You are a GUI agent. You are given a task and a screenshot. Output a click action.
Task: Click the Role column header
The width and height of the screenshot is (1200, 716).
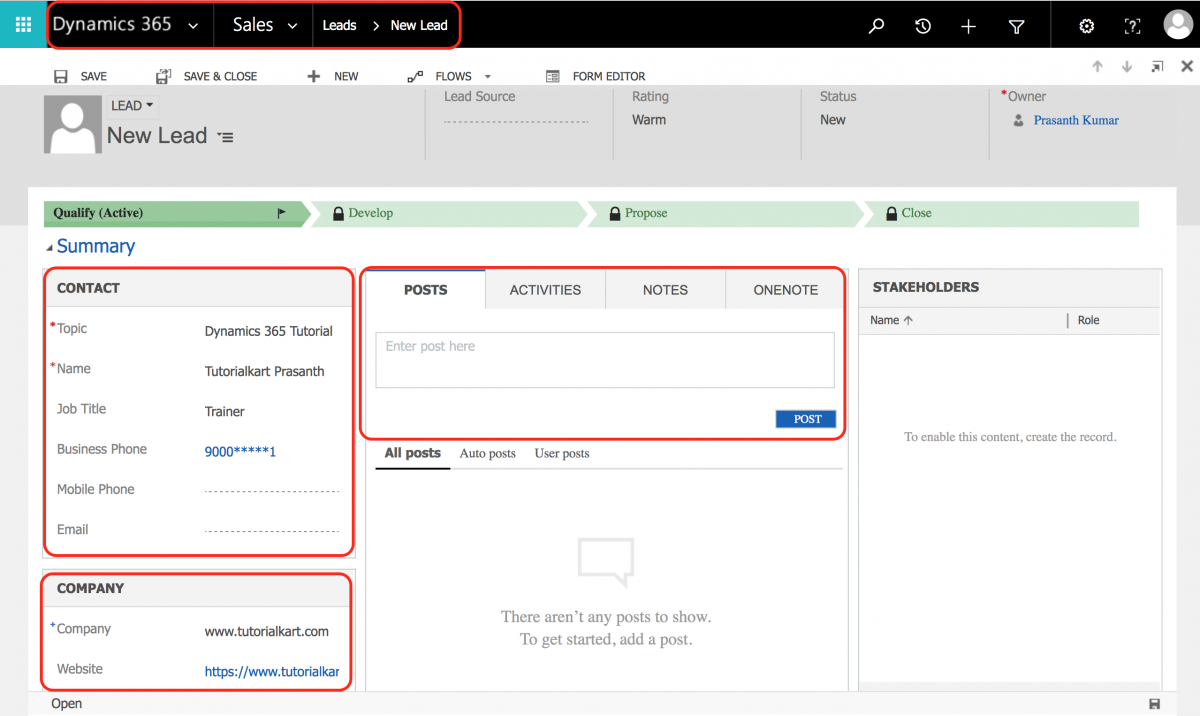coord(1089,320)
